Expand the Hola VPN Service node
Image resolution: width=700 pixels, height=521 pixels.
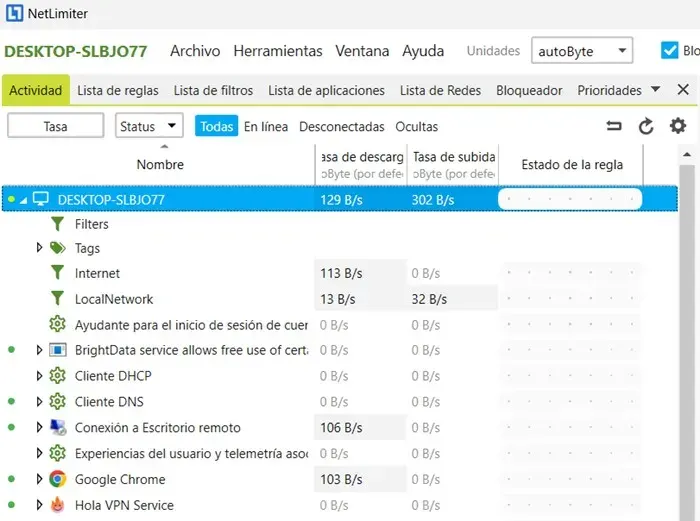[x=39, y=505]
